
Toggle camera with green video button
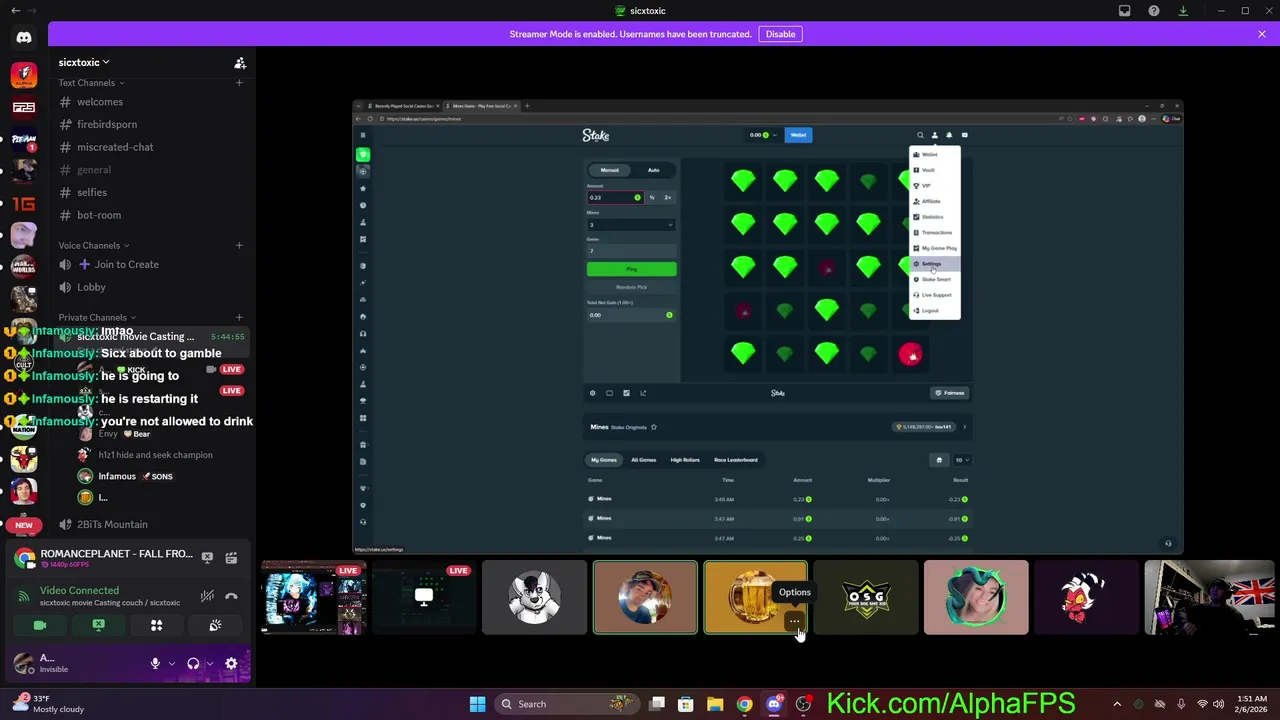pyautogui.click(x=40, y=625)
